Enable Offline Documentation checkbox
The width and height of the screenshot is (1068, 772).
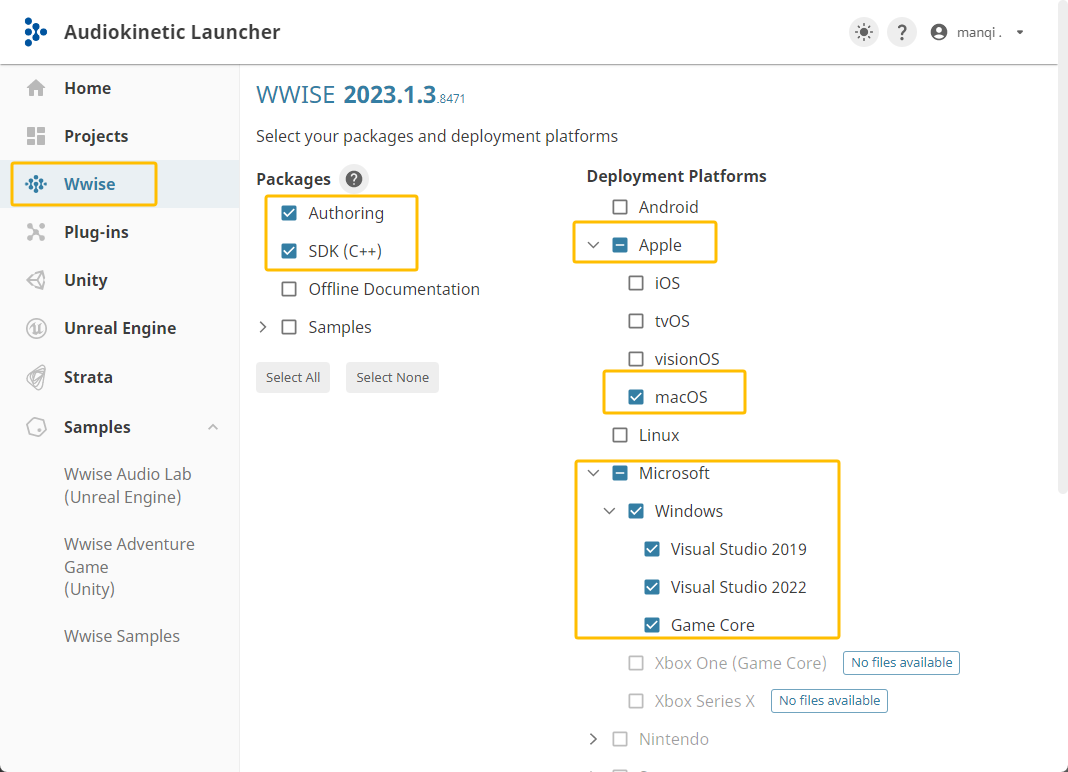pyautogui.click(x=289, y=289)
